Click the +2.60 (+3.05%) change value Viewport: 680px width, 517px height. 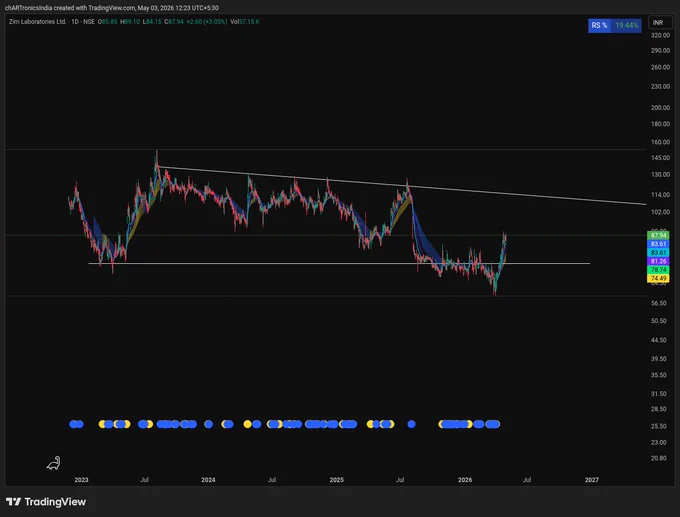(x=207, y=22)
